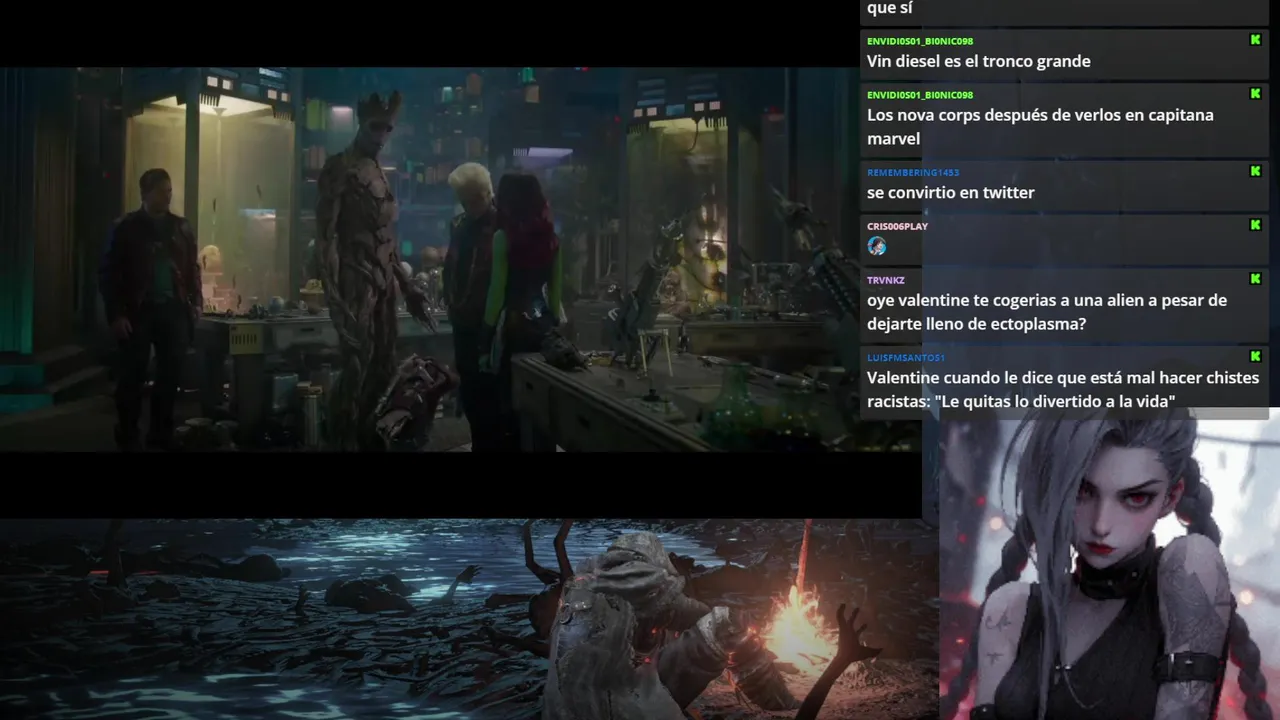Click the Kick badge on the 'Los nova corps' message
Viewport: 1280px width, 720px height.
pos(1255,94)
